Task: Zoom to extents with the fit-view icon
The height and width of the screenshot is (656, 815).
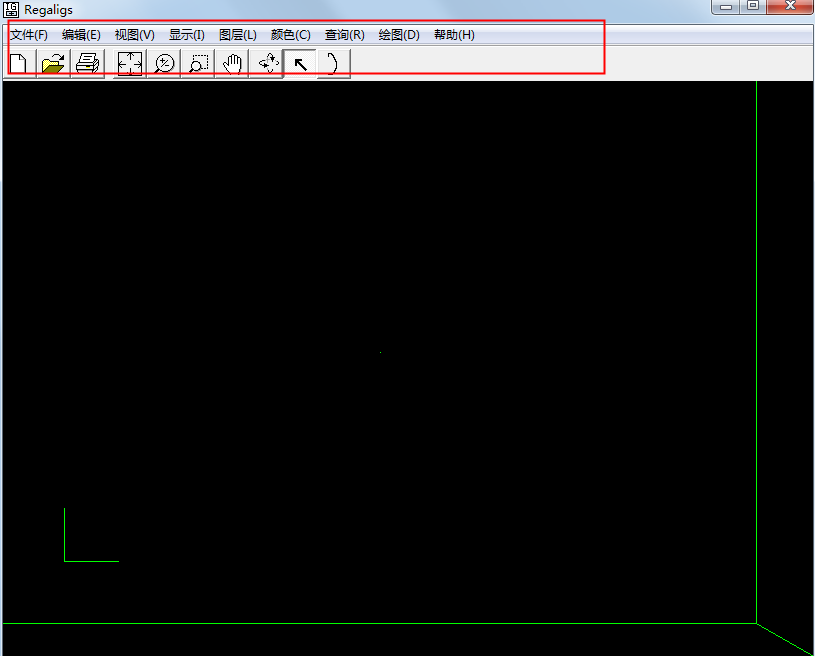Action: tap(130, 64)
